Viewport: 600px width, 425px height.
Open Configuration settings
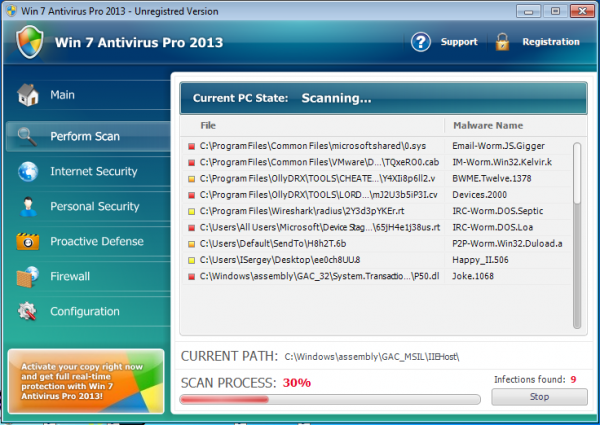pyautogui.click(x=88, y=311)
